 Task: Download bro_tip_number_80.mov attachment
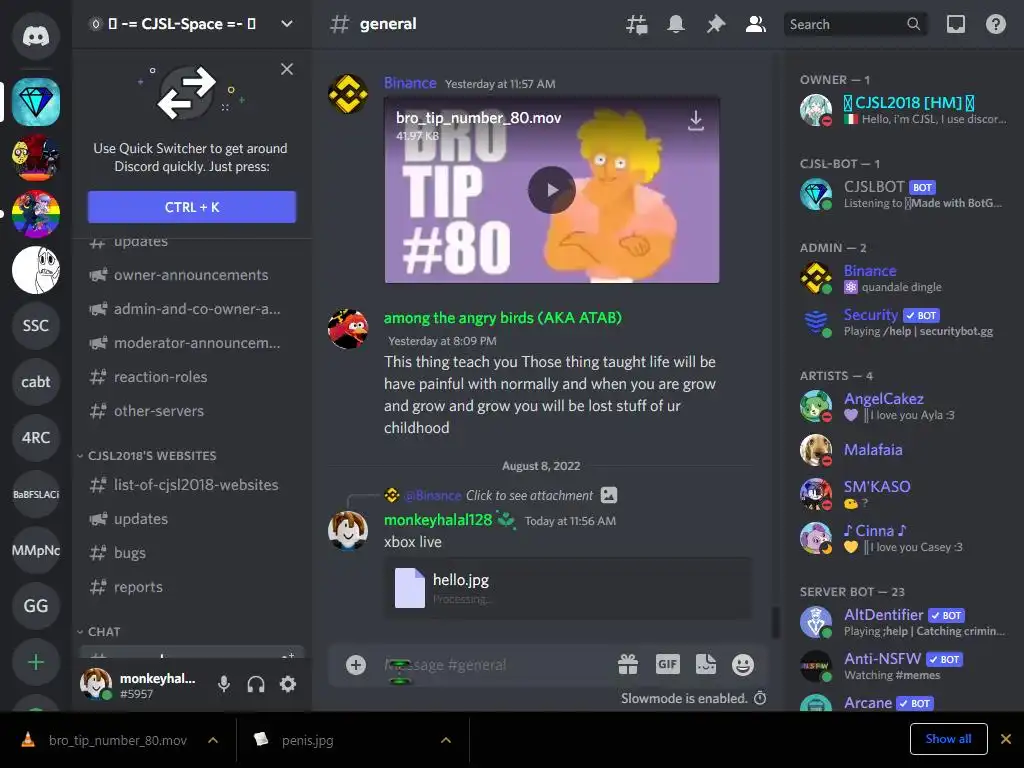tap(696, 120)
